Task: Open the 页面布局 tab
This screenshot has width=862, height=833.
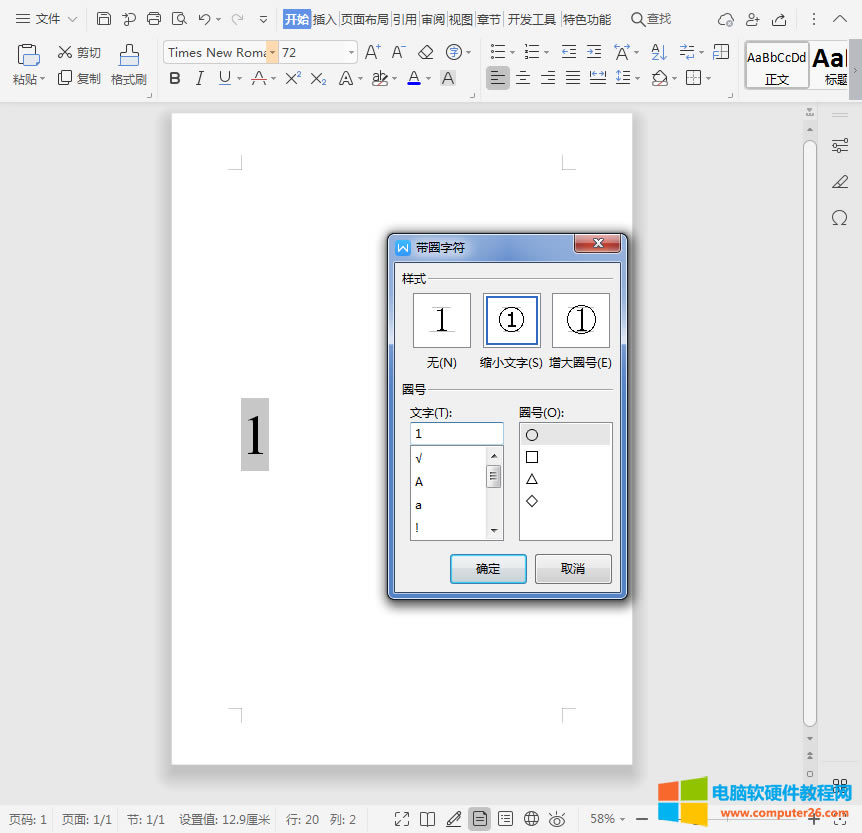Action: click(x=364, y=19)
